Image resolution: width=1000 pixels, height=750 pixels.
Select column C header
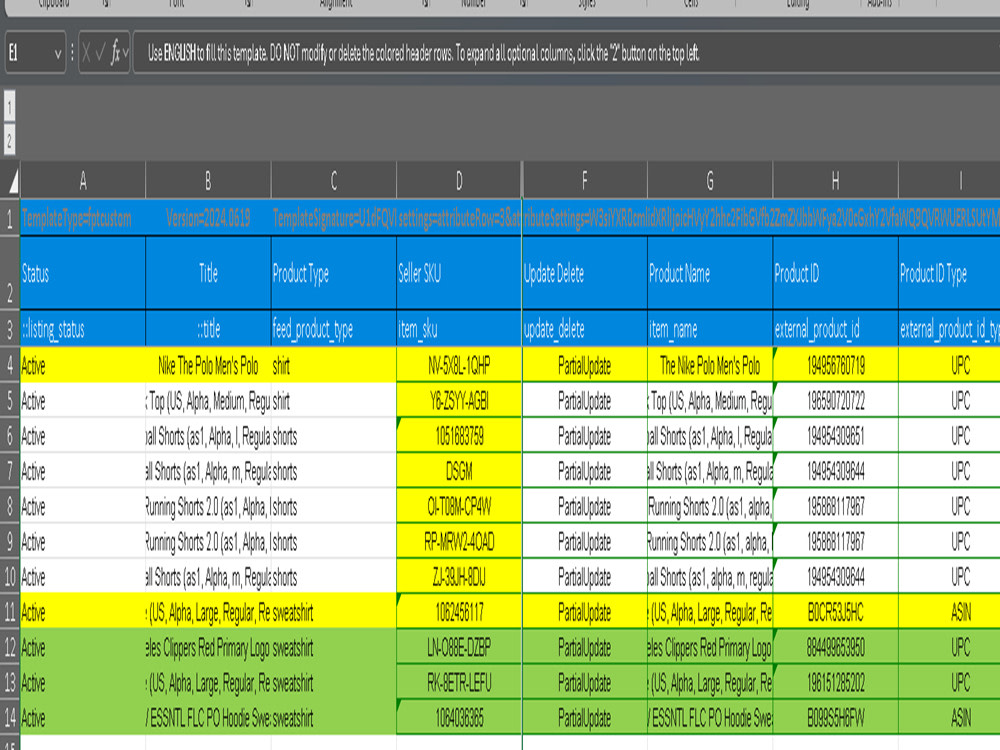[334, 180]
